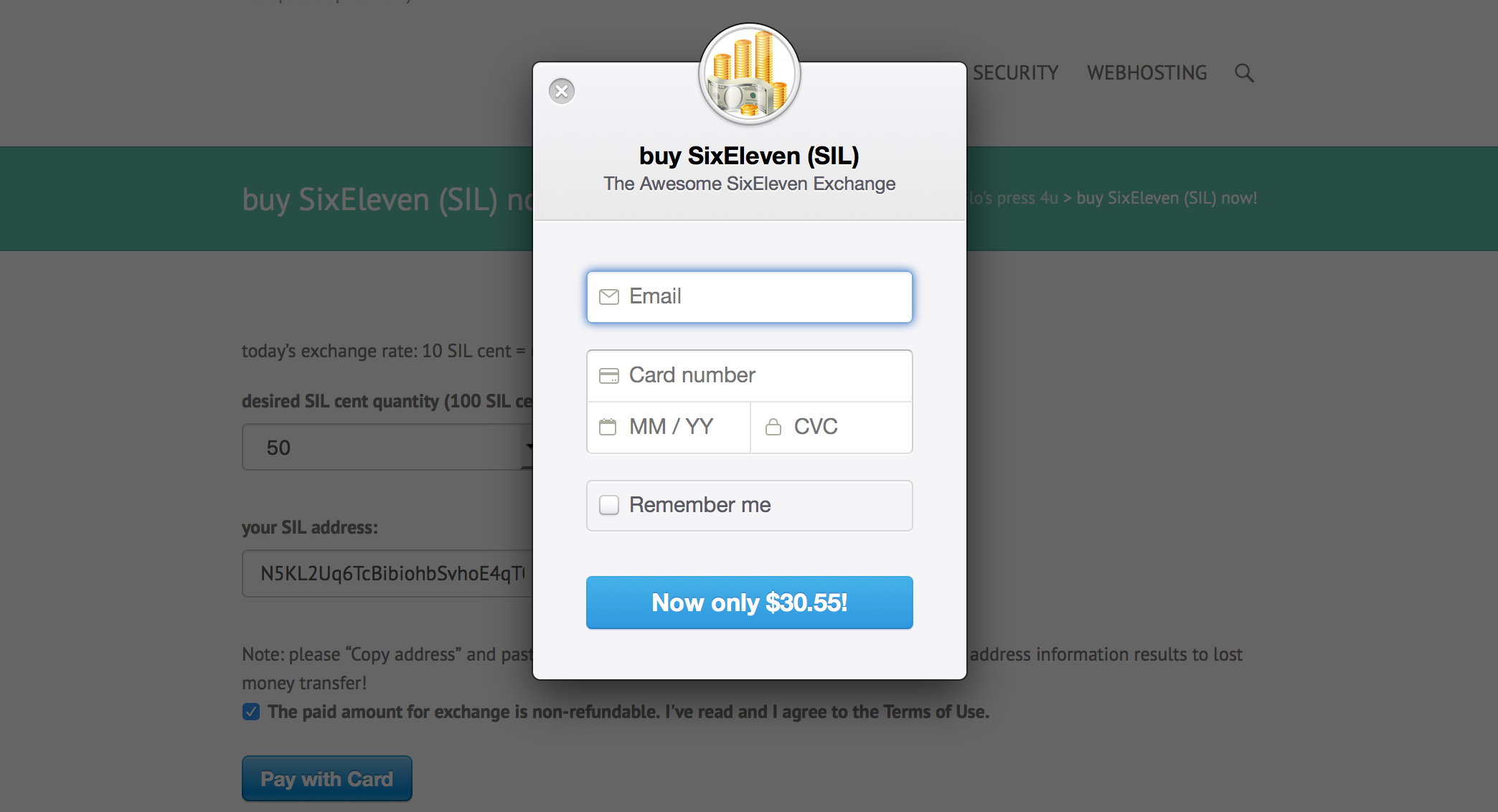
Task: Click the padlock icon beside CVC
Action: 773,428
